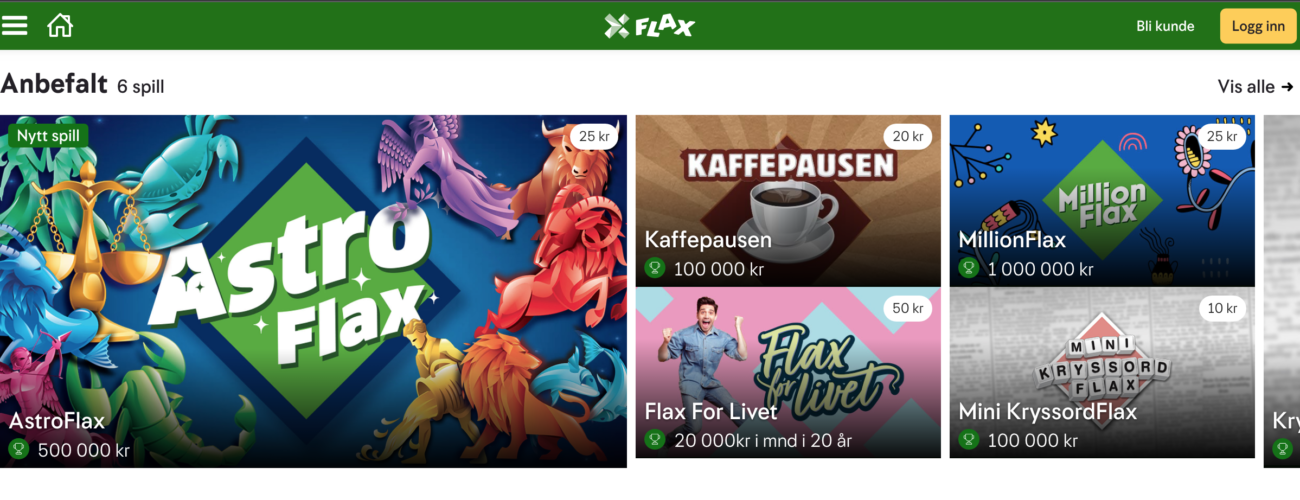Click the Nytt spill badge
Screen dimensions: 1300x500
49,136
